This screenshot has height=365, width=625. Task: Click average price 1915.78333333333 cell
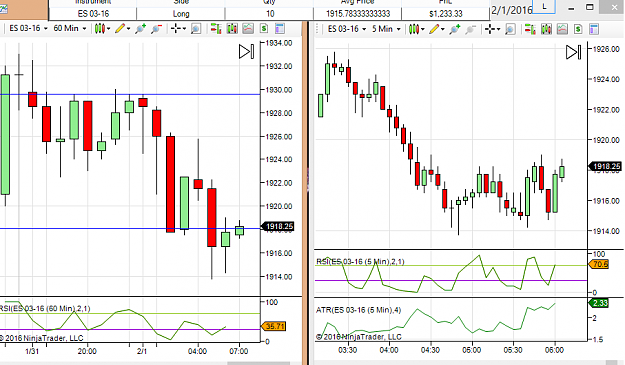358,14
